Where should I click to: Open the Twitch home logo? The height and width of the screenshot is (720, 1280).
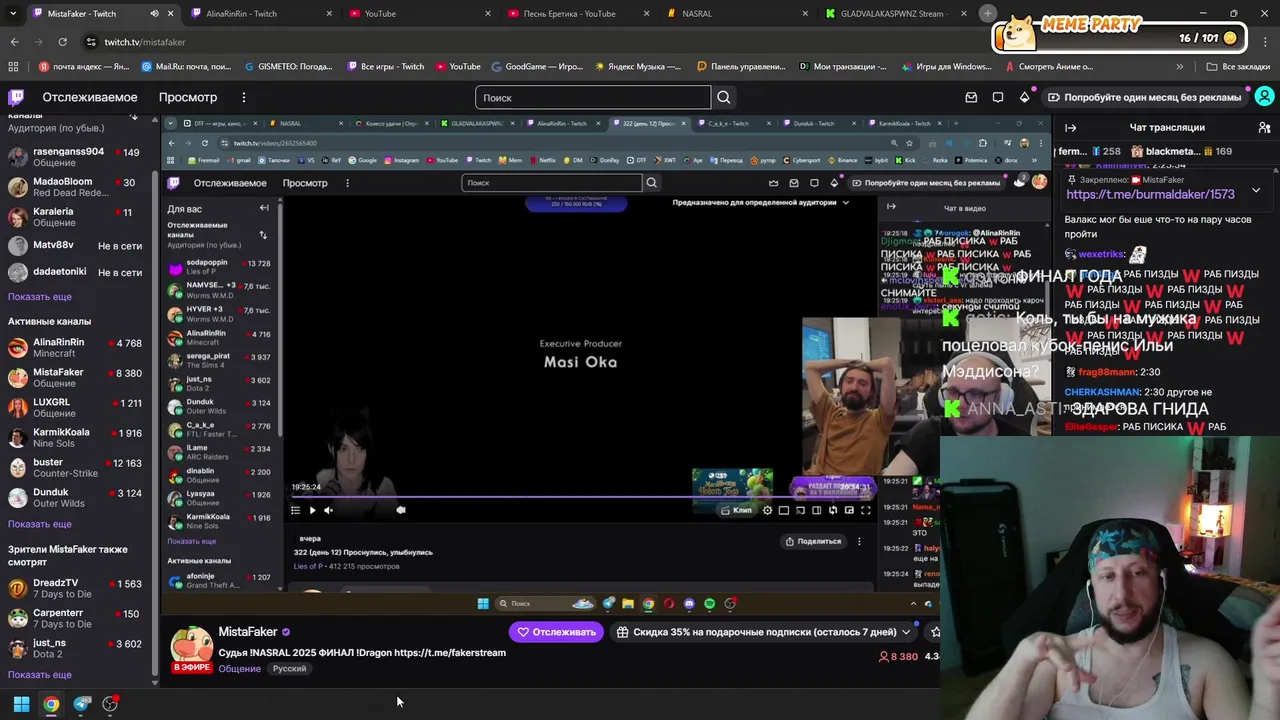pos(16,97)
